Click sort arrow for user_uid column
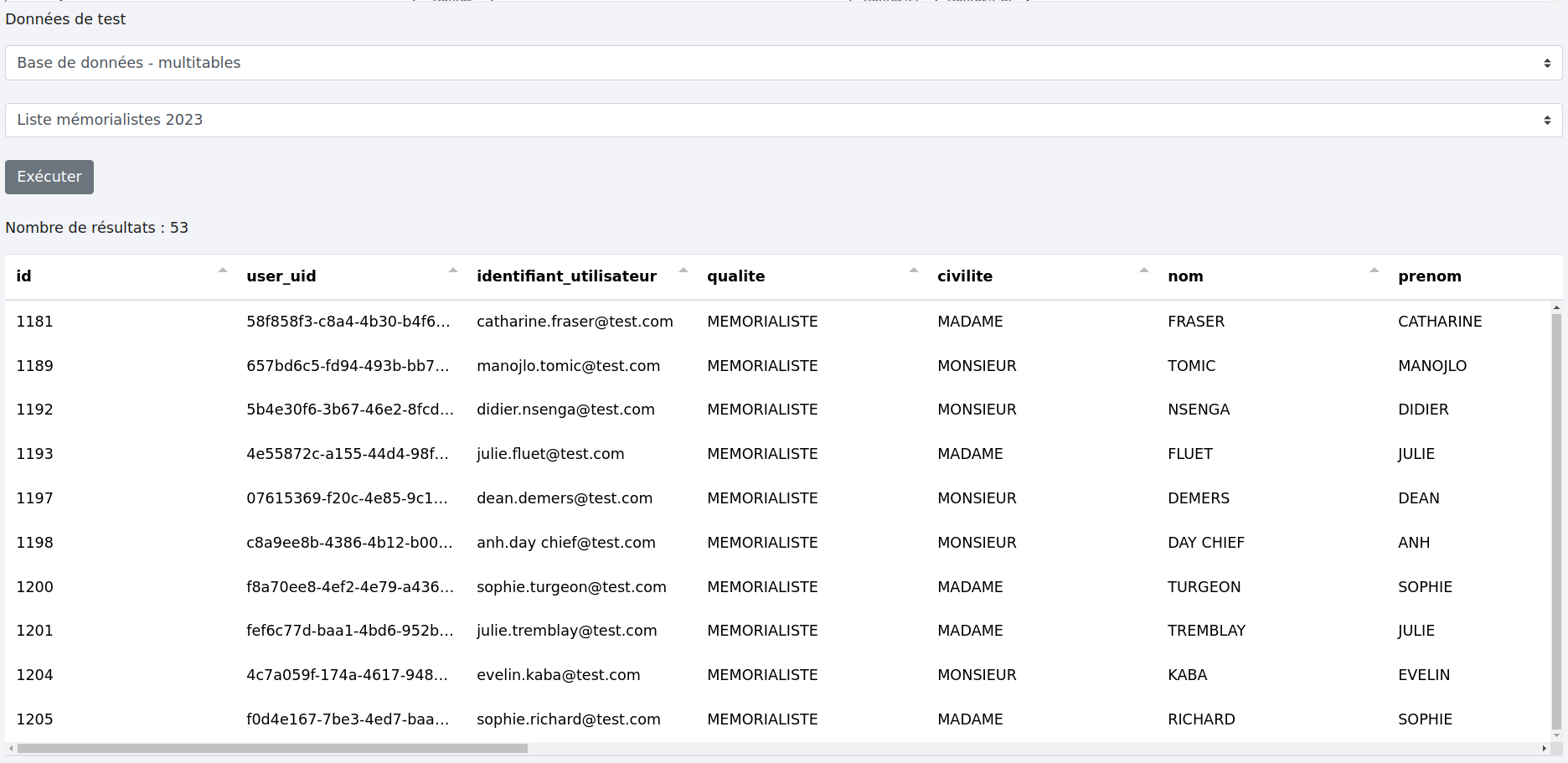The image size is (1568, 763). click(x=452, y=271)
